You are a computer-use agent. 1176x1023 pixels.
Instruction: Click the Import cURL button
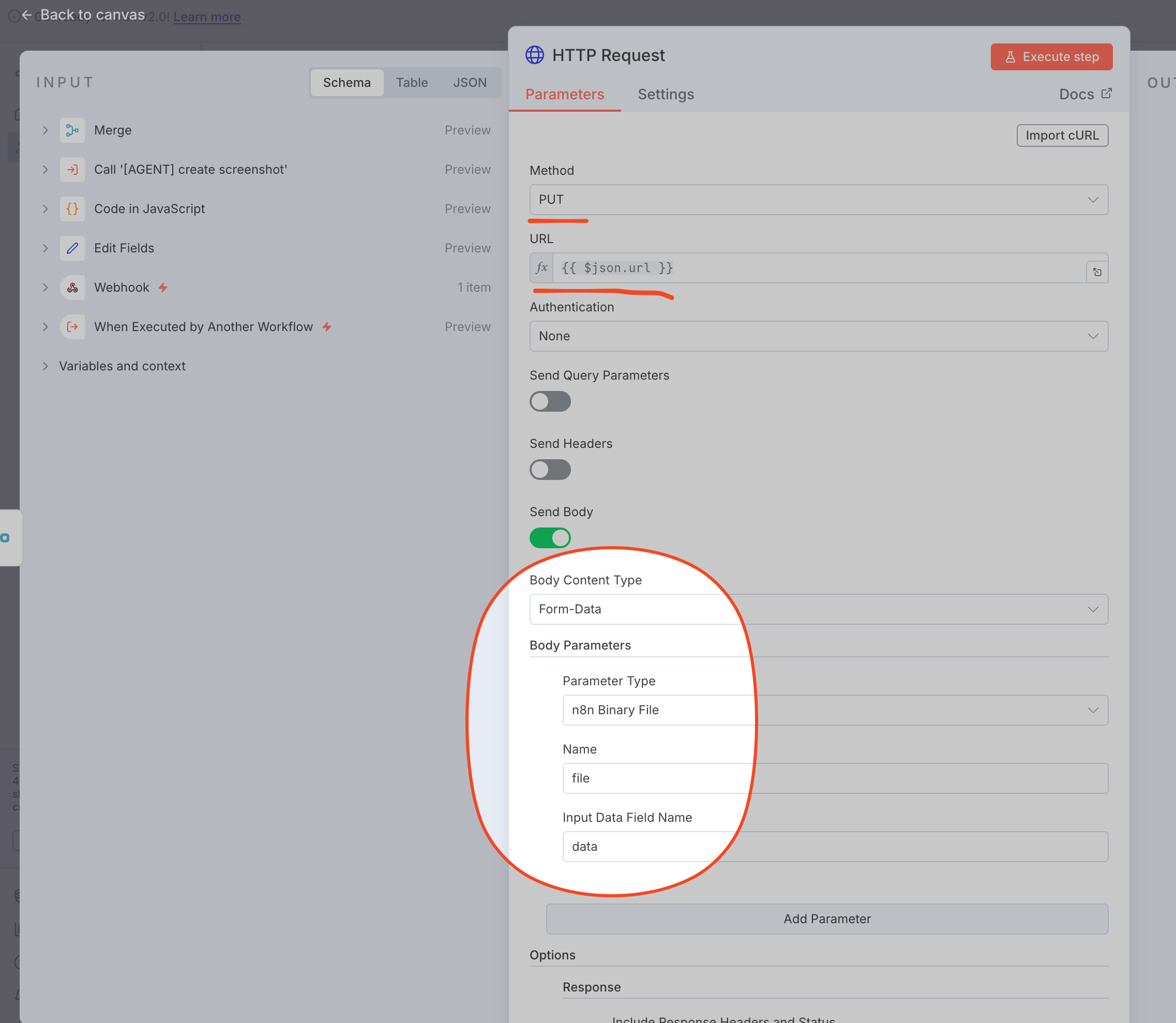1061,136
